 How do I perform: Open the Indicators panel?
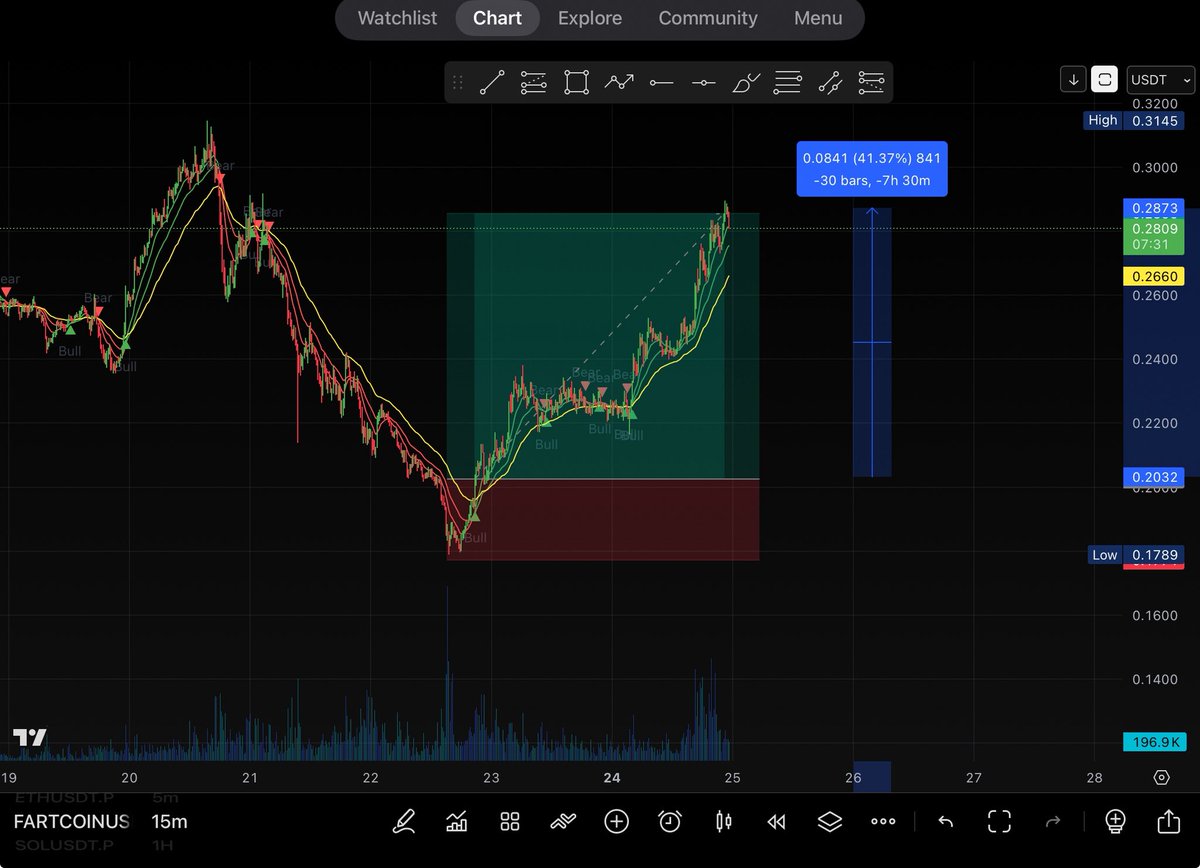click(457, 821)
